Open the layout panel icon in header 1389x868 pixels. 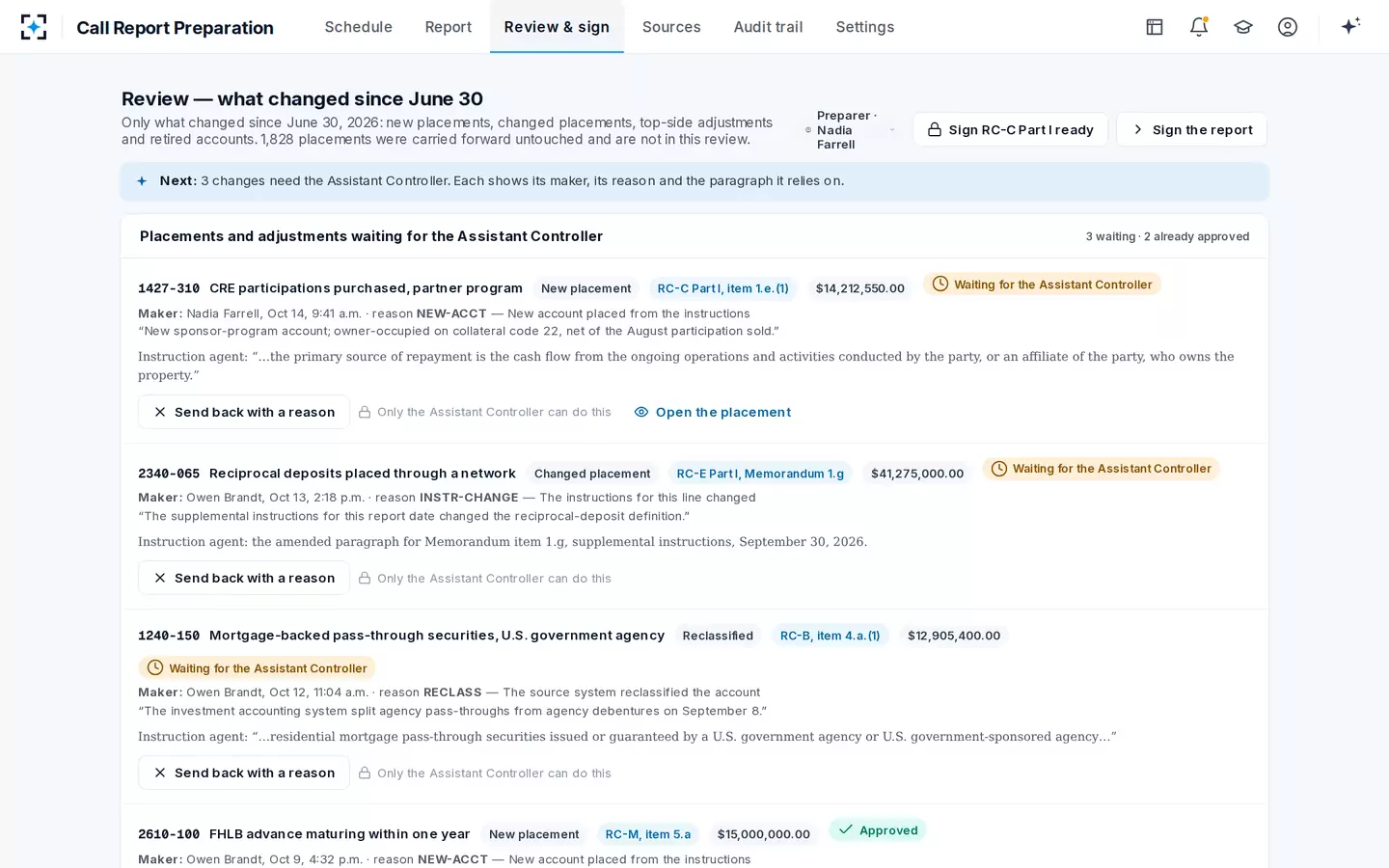click(x=1155, y=27)
